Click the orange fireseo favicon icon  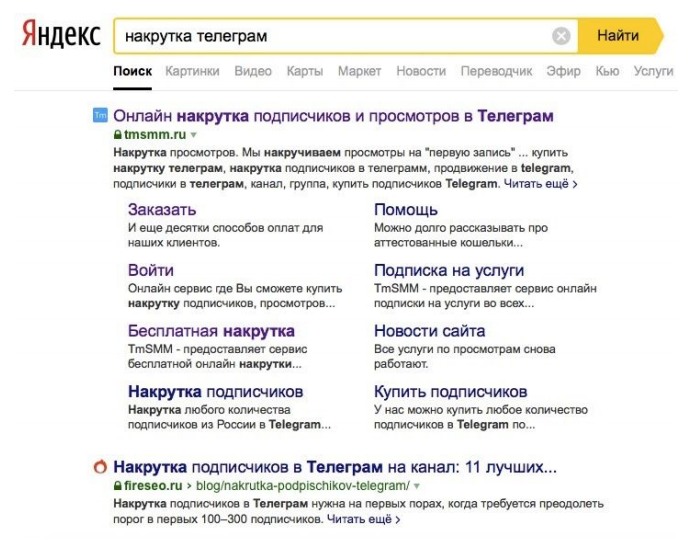(100, 466)
